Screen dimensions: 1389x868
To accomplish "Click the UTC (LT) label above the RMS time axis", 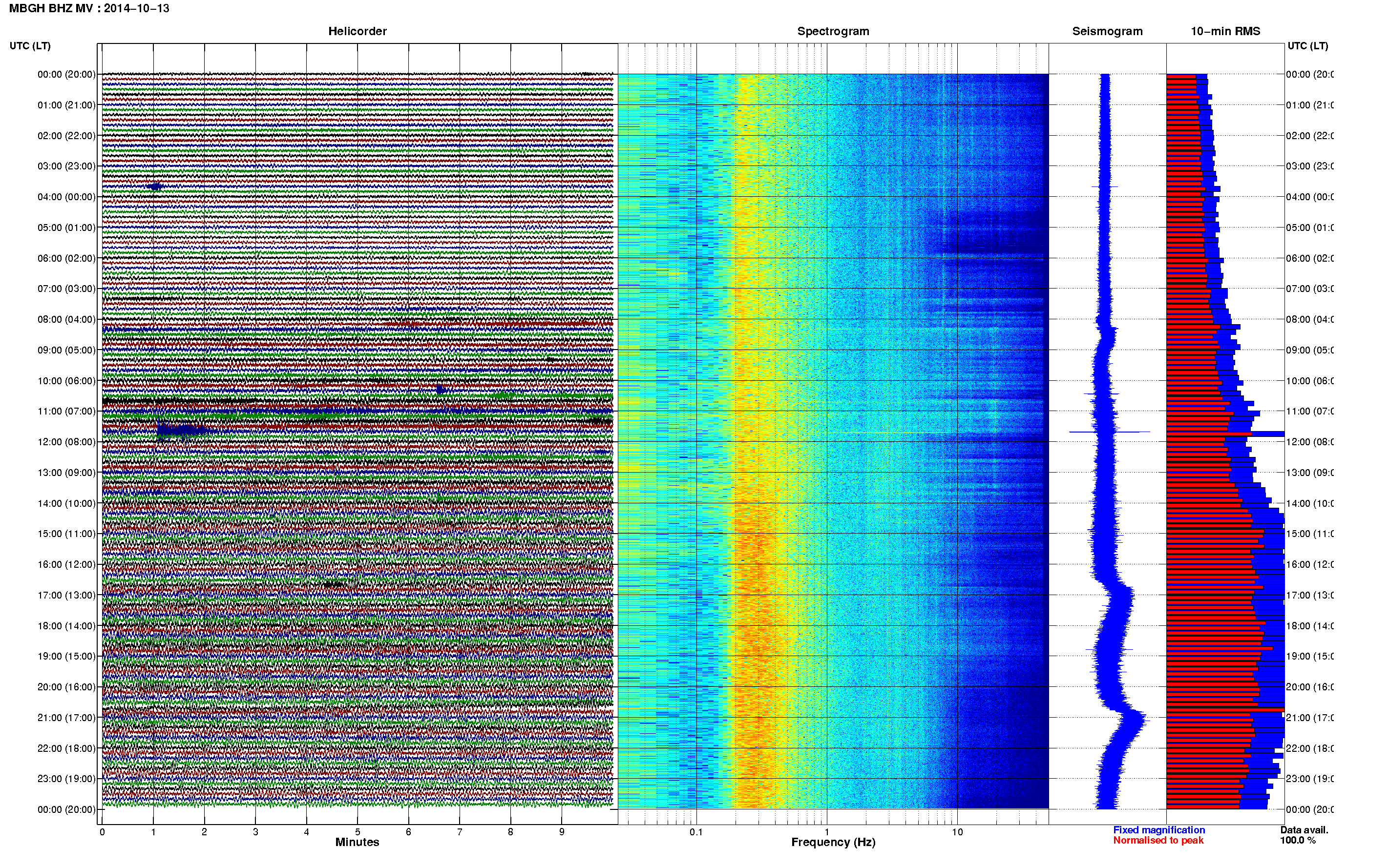I will 1307,46.
